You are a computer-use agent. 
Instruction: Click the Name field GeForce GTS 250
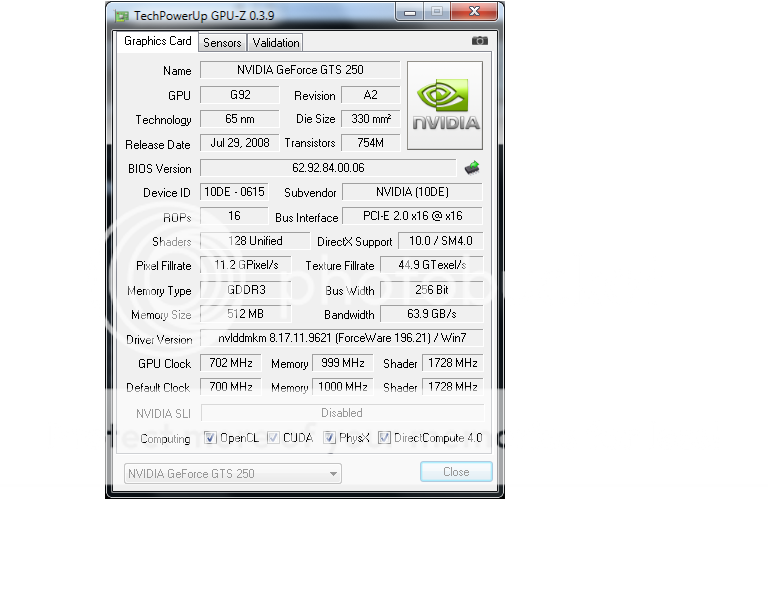pos(300,70)
